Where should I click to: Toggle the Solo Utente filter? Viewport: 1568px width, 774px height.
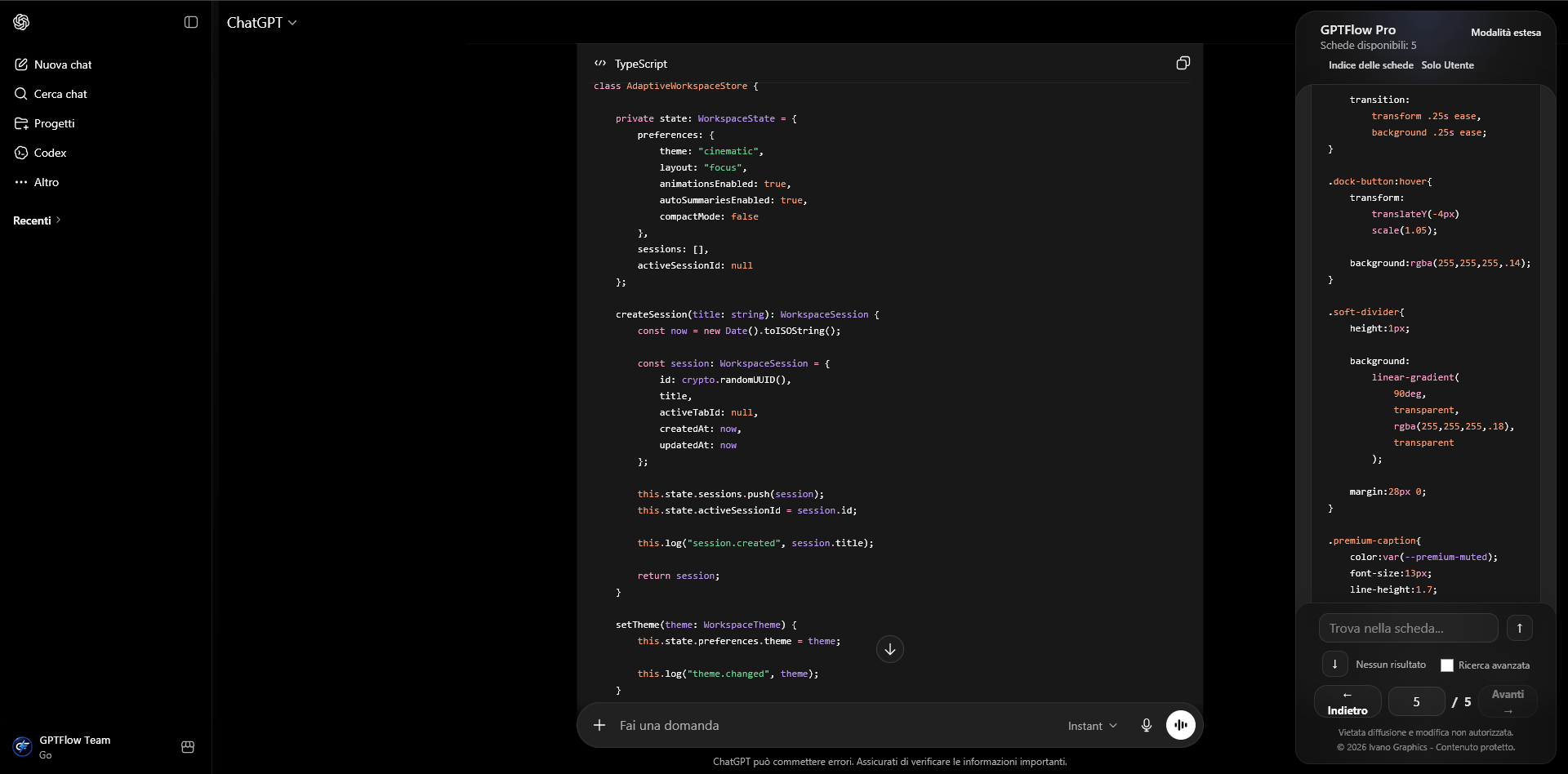(1448, 65)
